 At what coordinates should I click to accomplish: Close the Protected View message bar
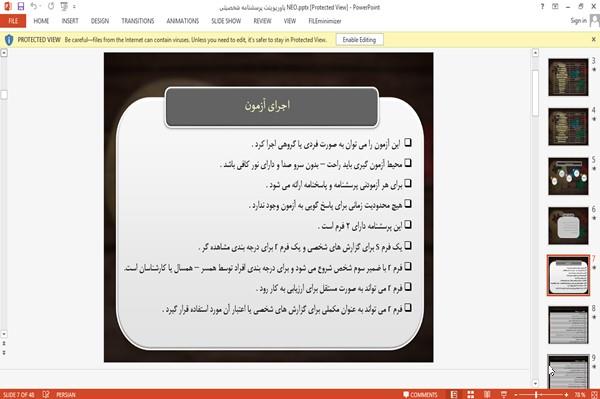[593, 39]
